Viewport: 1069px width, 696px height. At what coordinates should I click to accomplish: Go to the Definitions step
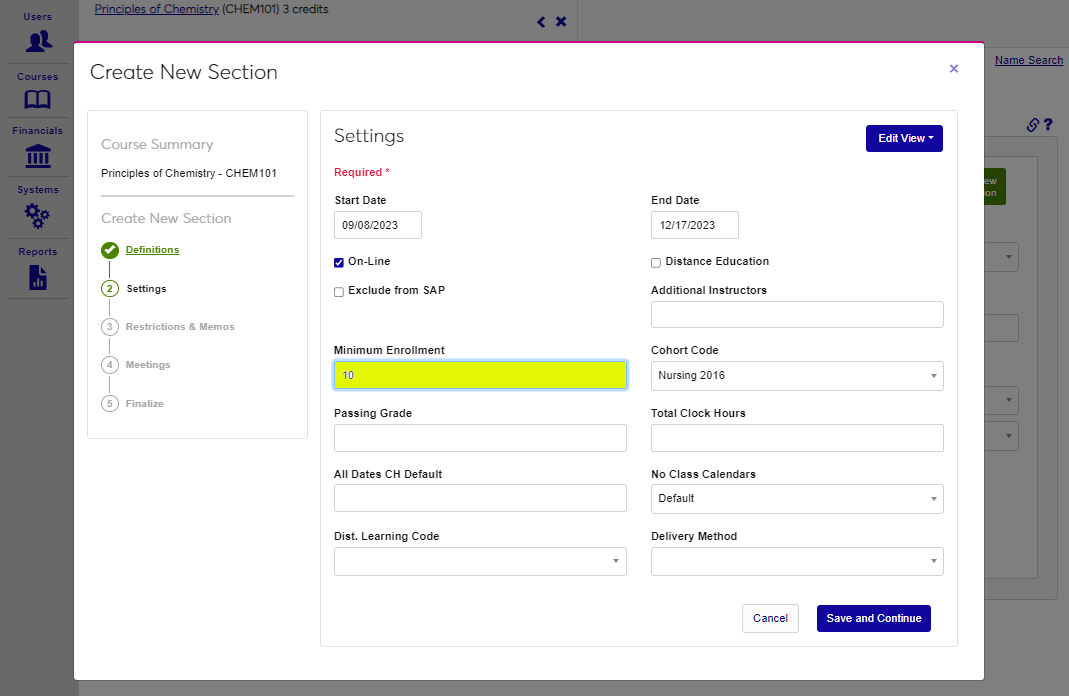tap(152, 250)
